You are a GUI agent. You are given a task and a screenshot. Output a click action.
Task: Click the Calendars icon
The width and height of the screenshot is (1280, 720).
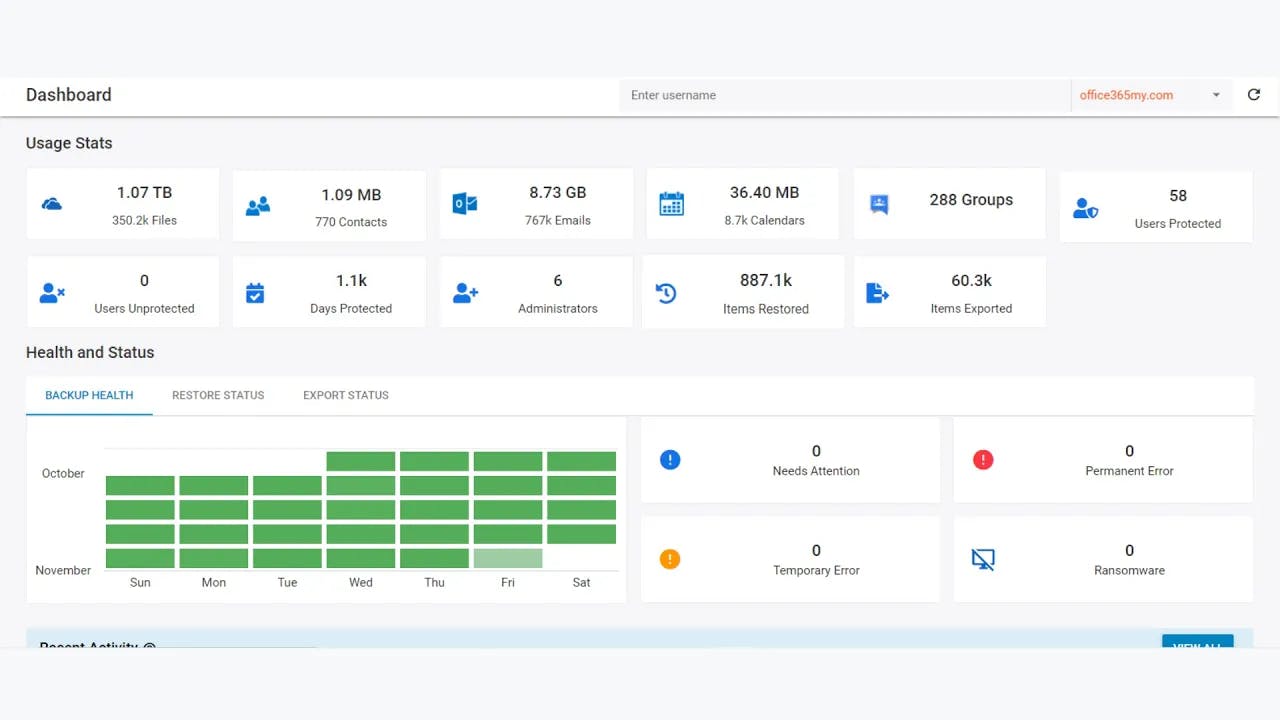pyautogui.click(x=671, y=203)
